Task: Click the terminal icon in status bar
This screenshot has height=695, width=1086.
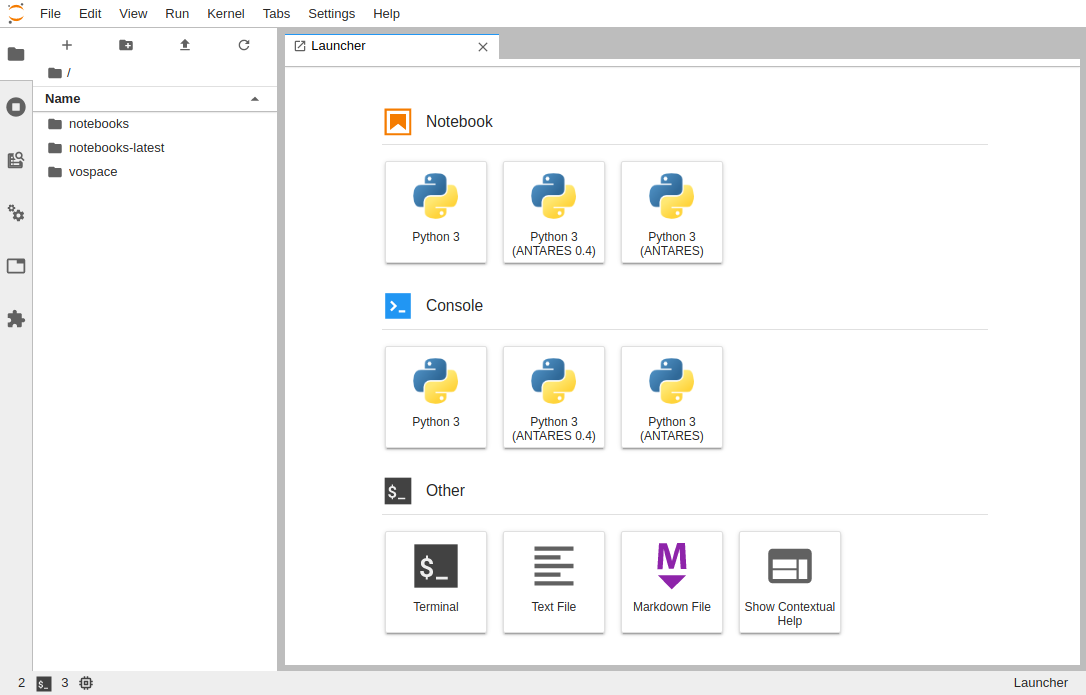Action: coord(44,683)
